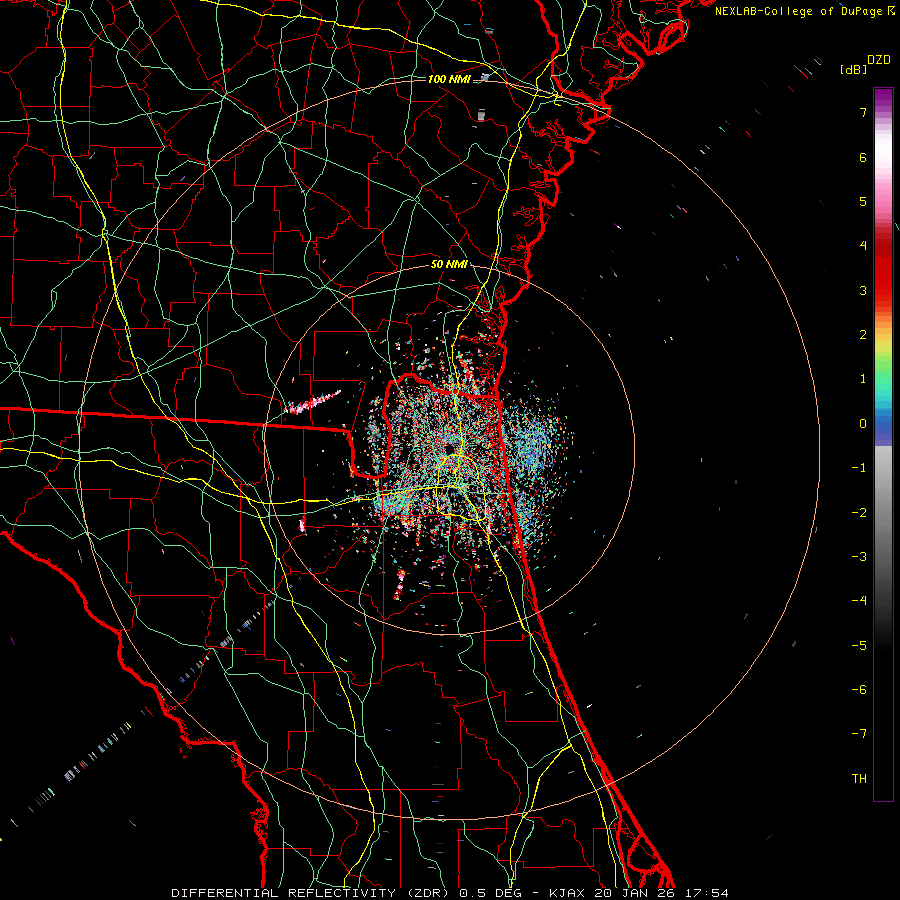Click legend value 1 on color scale

click(862, 379)
